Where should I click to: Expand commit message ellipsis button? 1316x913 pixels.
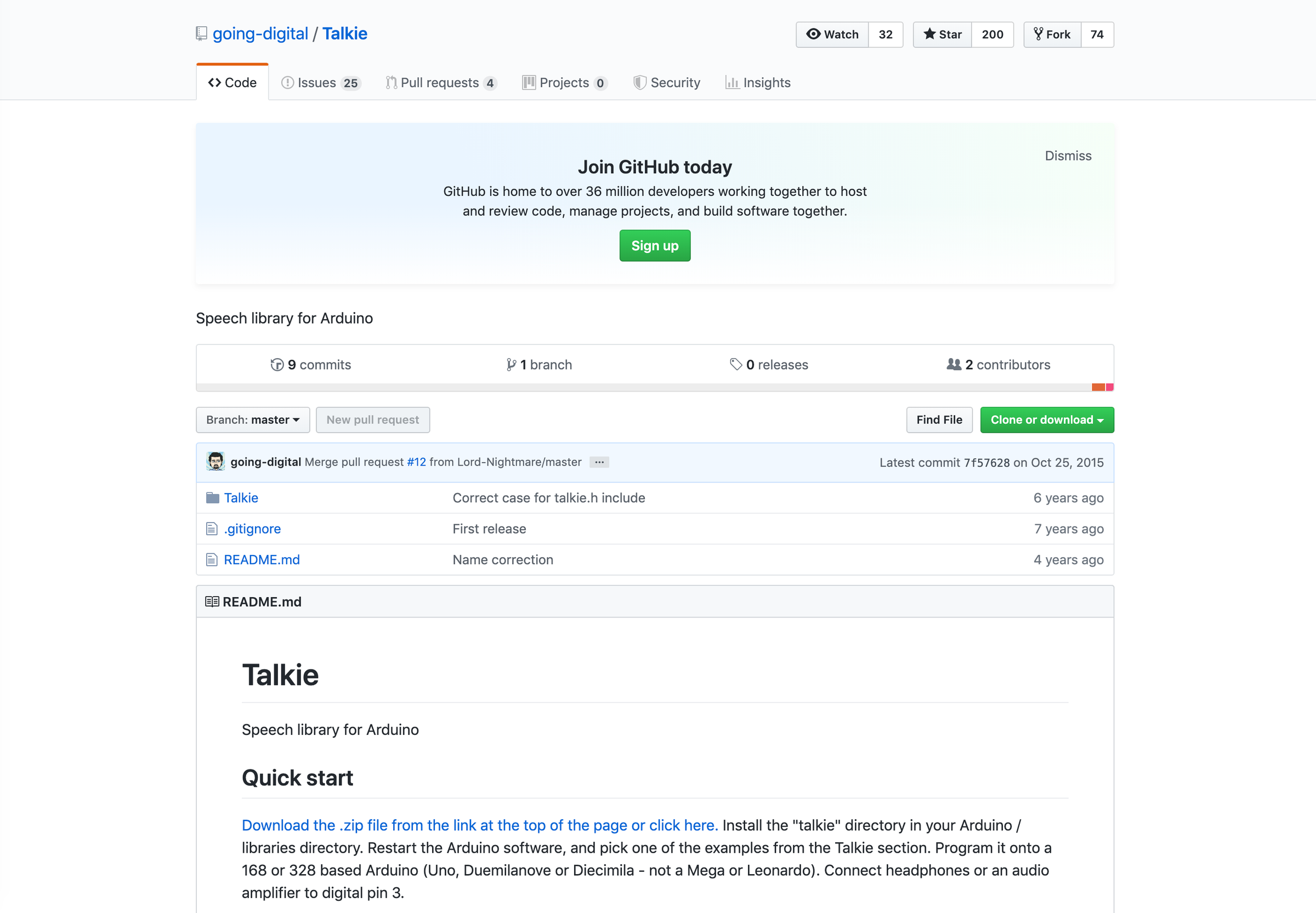click(599, 462)
